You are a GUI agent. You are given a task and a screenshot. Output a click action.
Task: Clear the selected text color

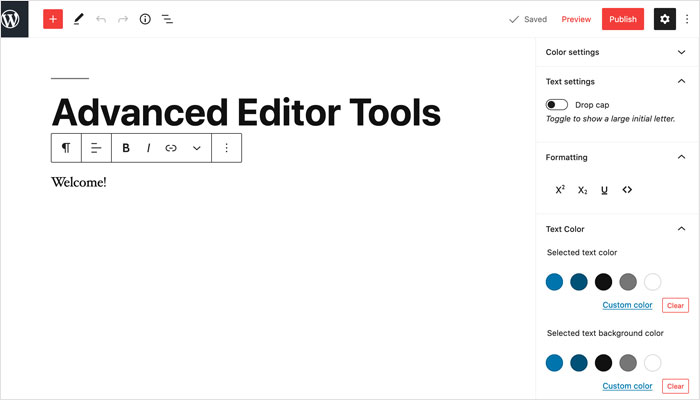[x=675, y=305]
